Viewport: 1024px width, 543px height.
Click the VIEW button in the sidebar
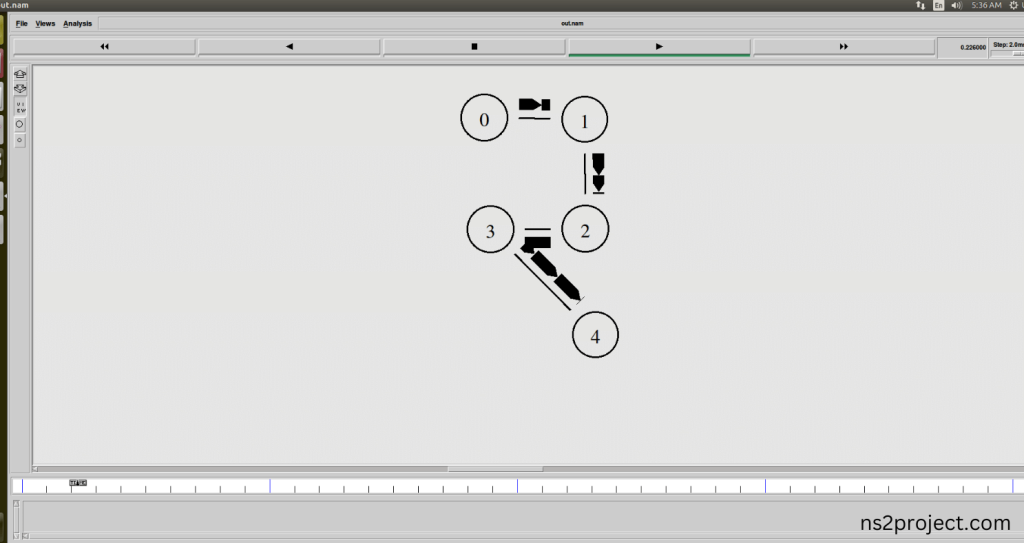pyautogui.click(x=20, y=107)
